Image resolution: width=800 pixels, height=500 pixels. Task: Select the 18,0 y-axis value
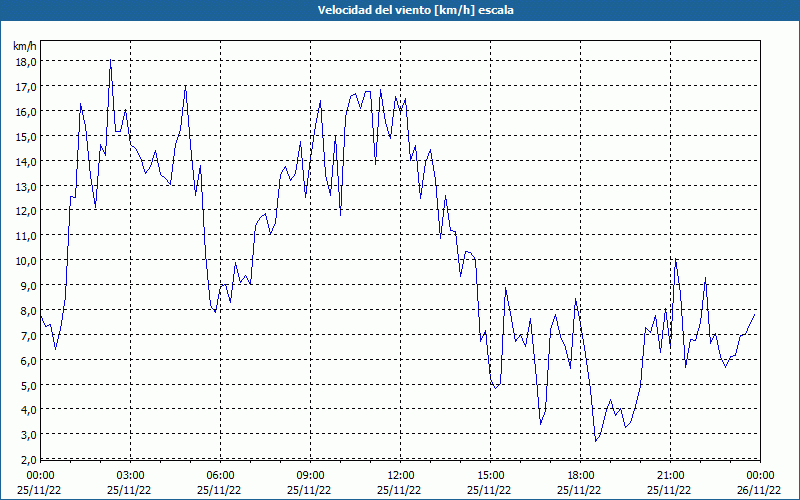click(26, 62)
